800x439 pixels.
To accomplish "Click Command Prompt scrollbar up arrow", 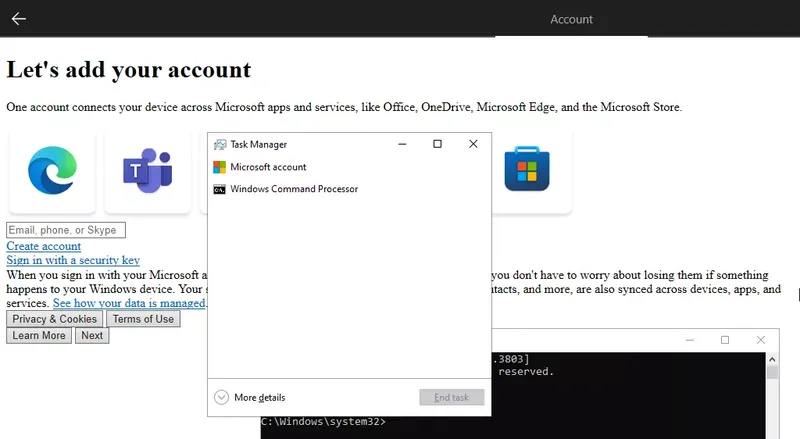I will [x=772, y=359].
